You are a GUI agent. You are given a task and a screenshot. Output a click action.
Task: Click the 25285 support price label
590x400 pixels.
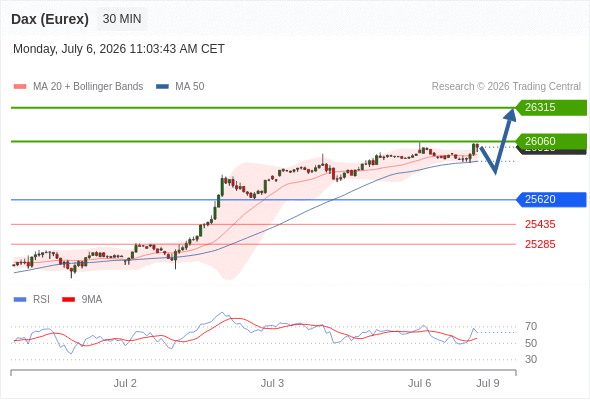(540, 245)
